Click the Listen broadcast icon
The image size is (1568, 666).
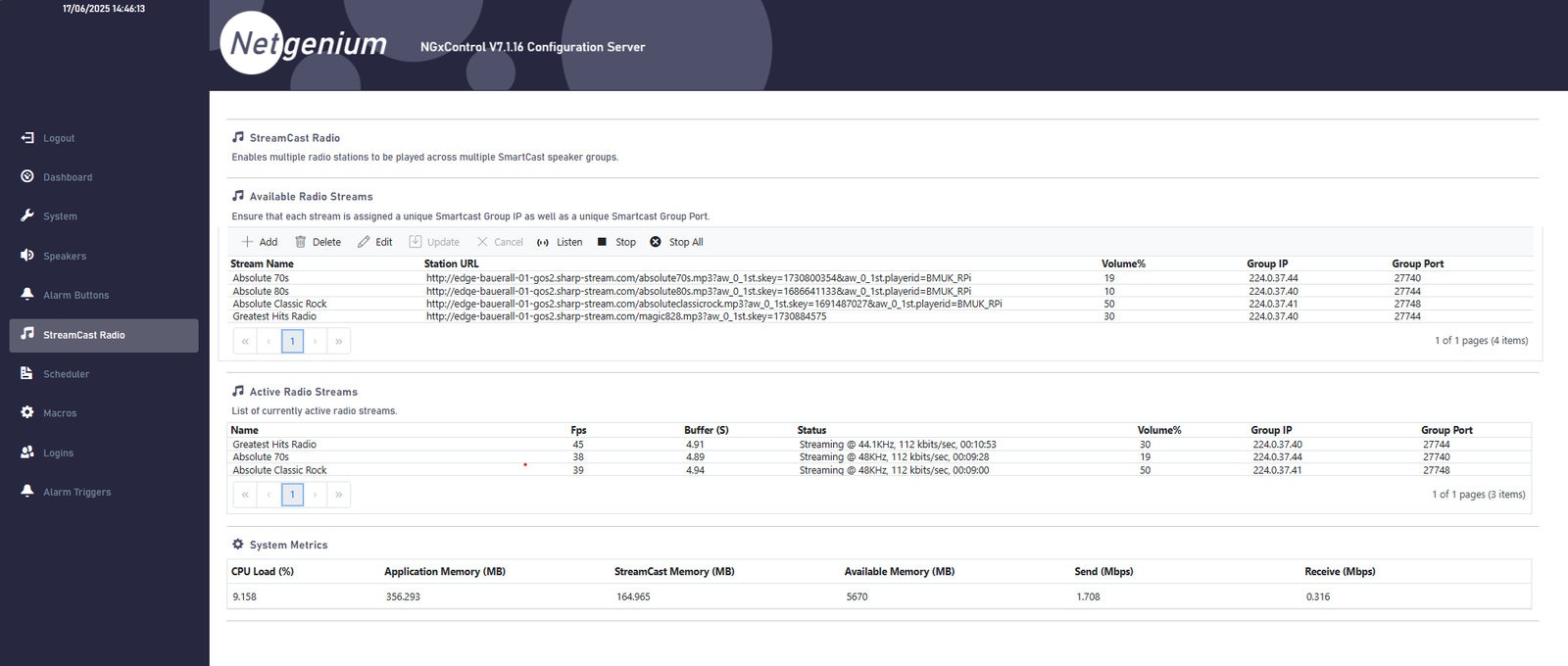pos(543,242)
